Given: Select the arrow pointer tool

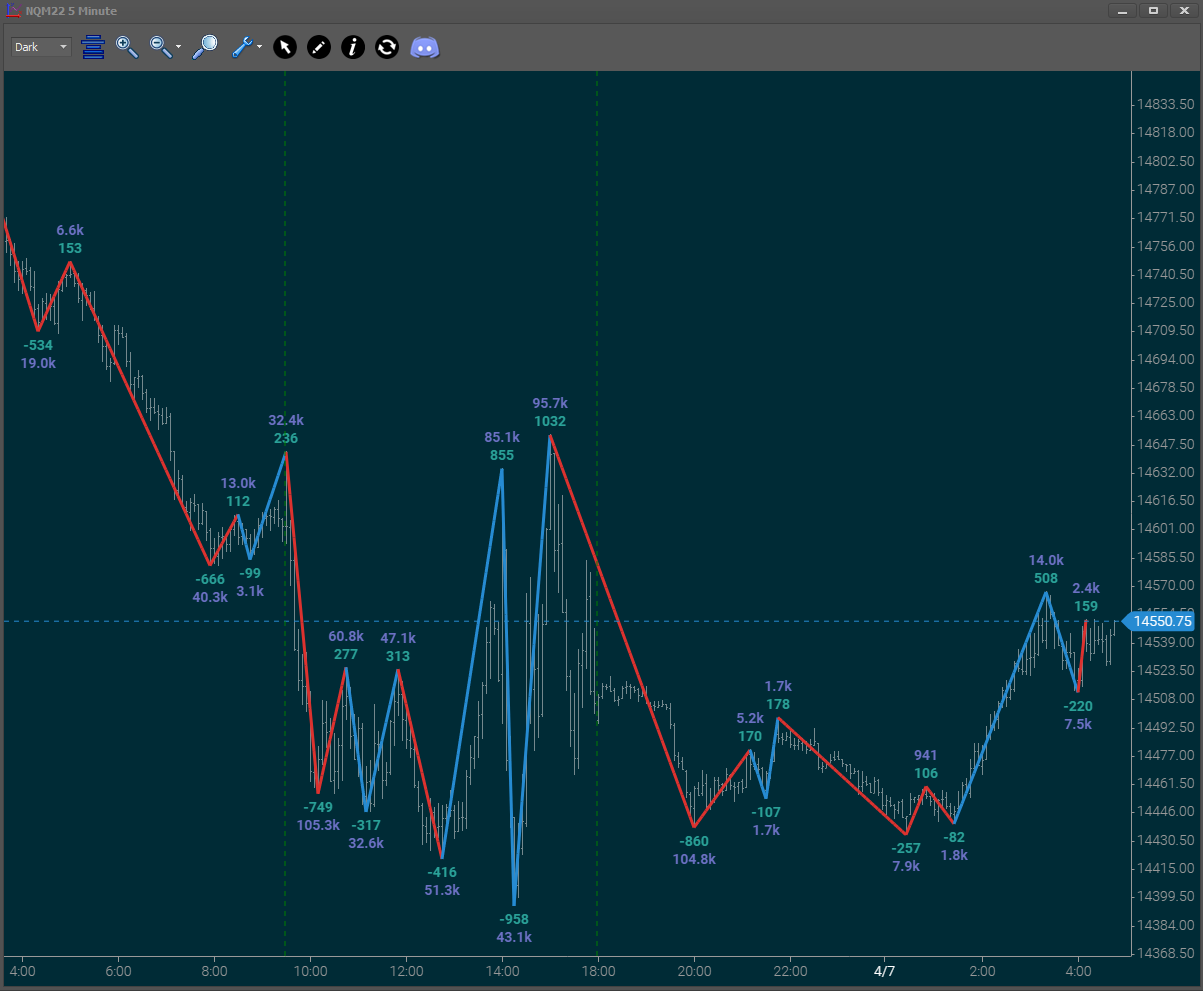Looking at the screenshot, I should pyautogui.click(x=285, y=47).
